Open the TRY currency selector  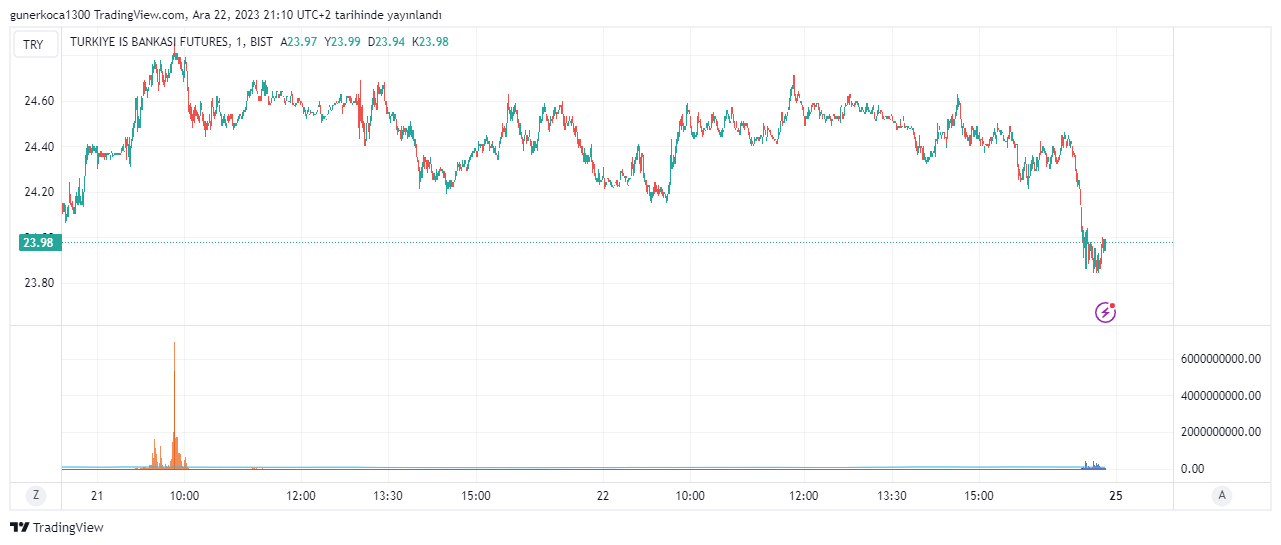click(34, 44)
